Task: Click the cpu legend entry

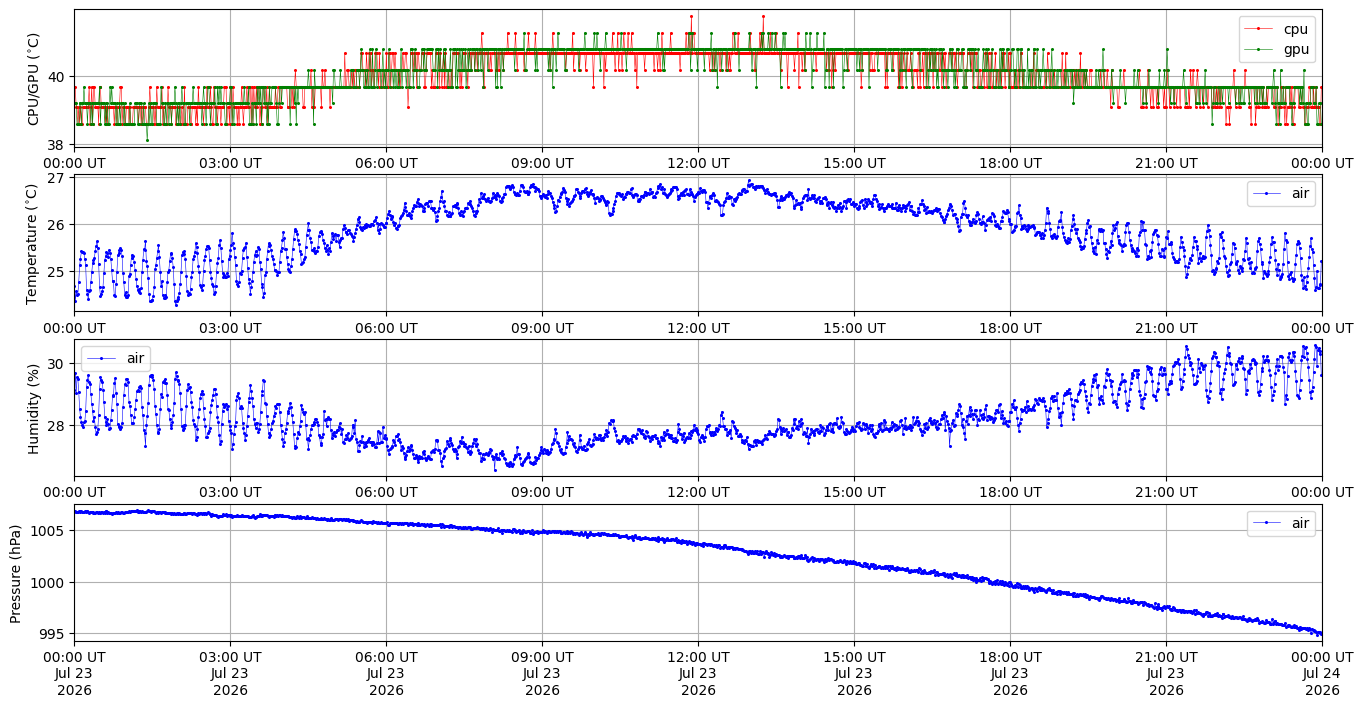Action: click(1277, 29)
